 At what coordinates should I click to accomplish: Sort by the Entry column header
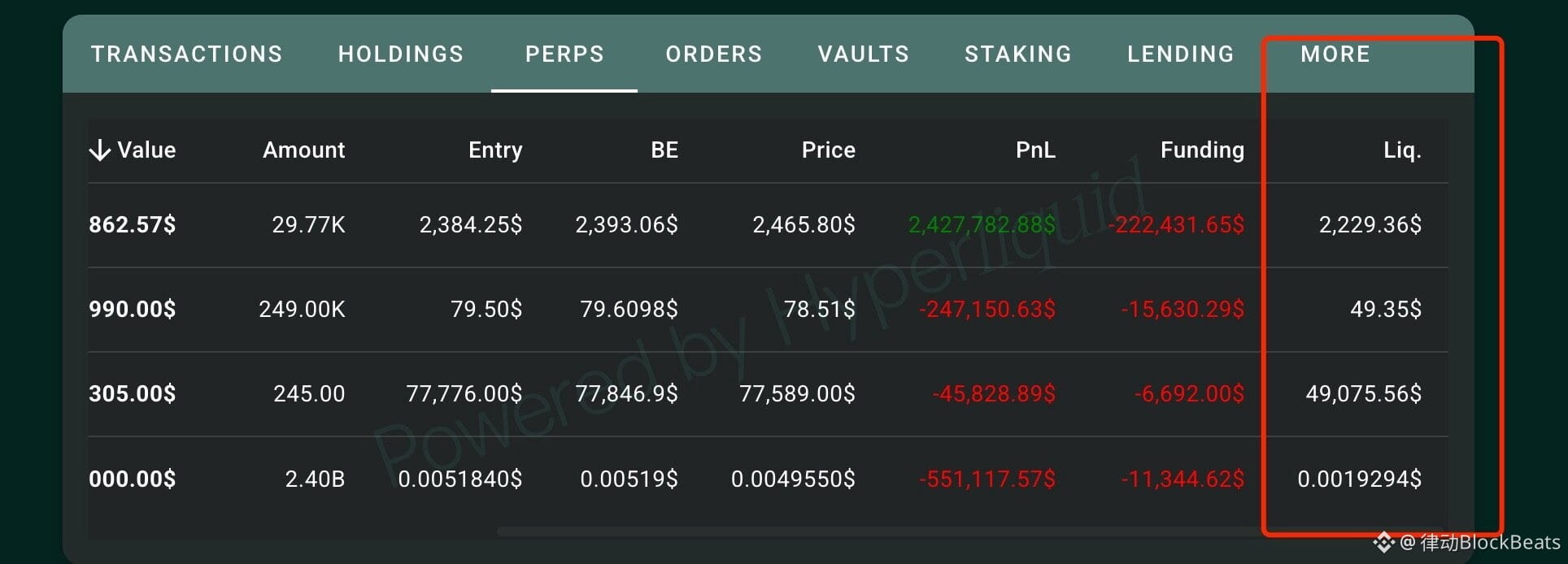[x=495, y=150]
